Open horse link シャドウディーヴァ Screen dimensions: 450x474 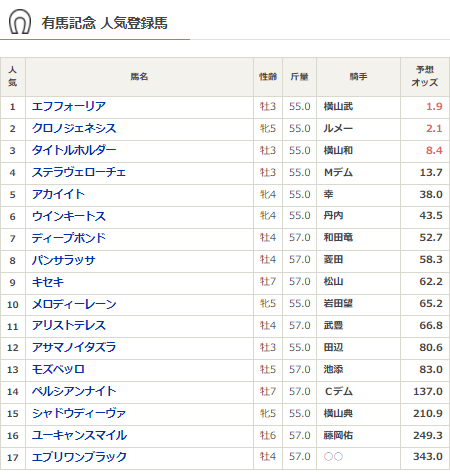click(x=79, y=414)
